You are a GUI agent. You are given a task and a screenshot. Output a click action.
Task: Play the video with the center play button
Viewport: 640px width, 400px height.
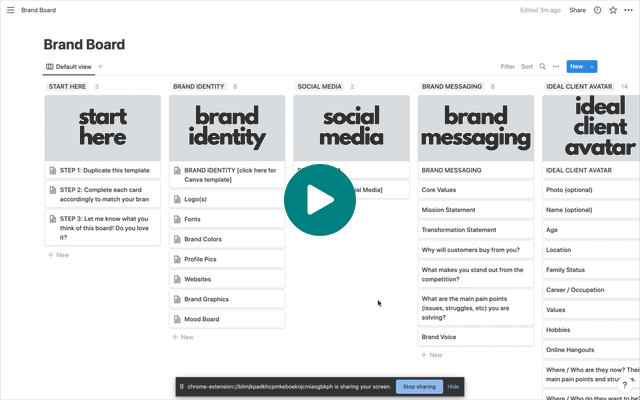click(x=320, y=200)
